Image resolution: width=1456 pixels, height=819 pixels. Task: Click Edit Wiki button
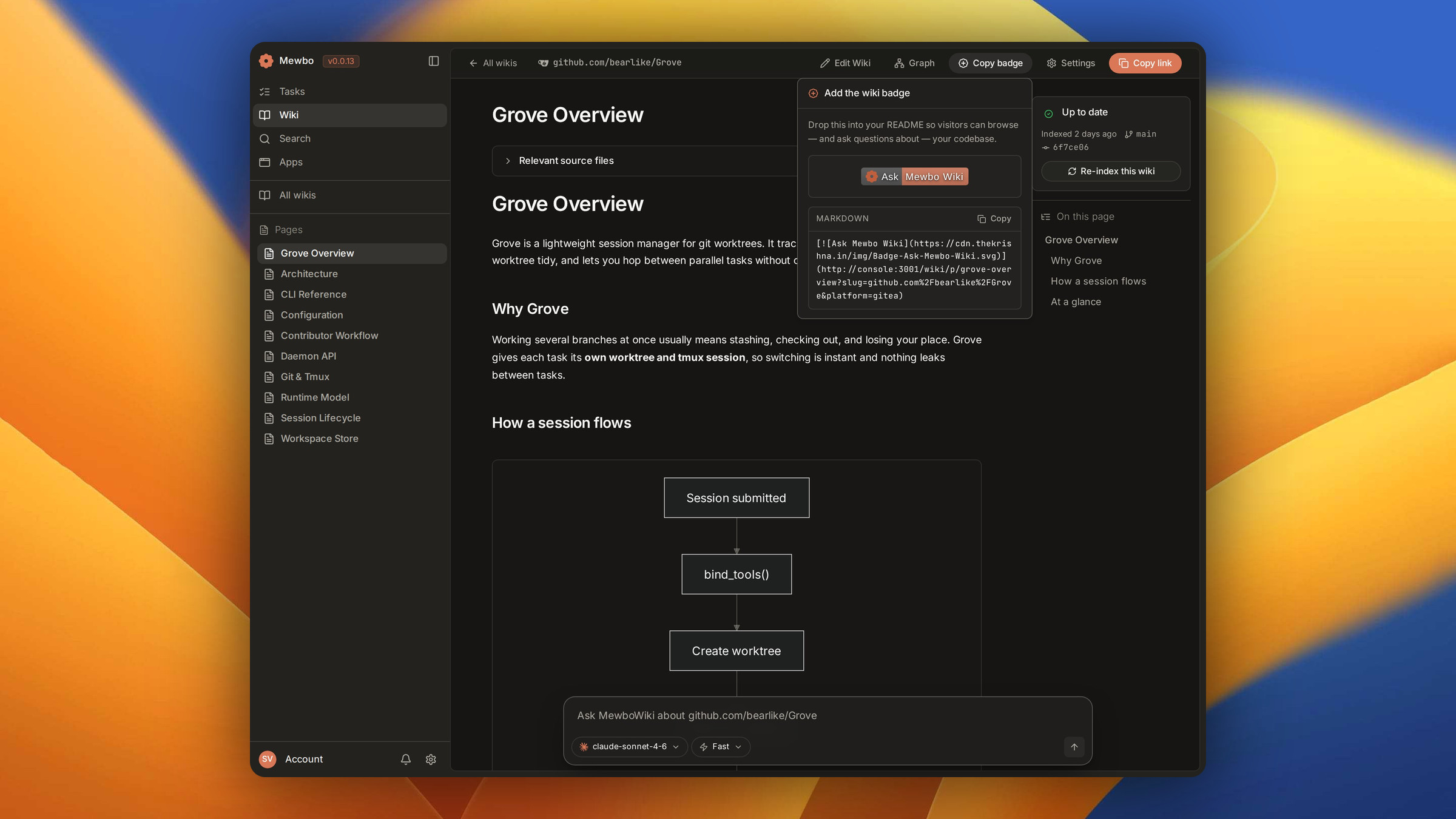pyautogui.click(x=845, y=63)
